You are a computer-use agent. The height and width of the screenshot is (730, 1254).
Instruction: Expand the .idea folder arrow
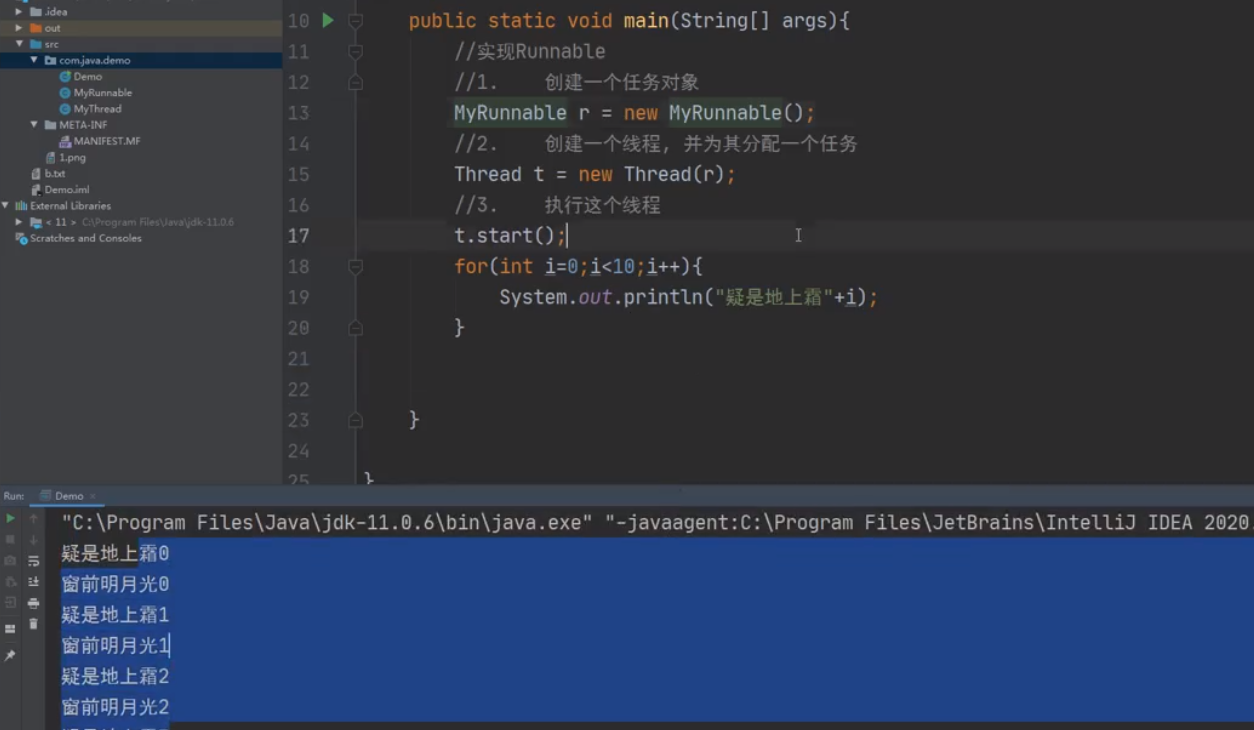[19, 12]
